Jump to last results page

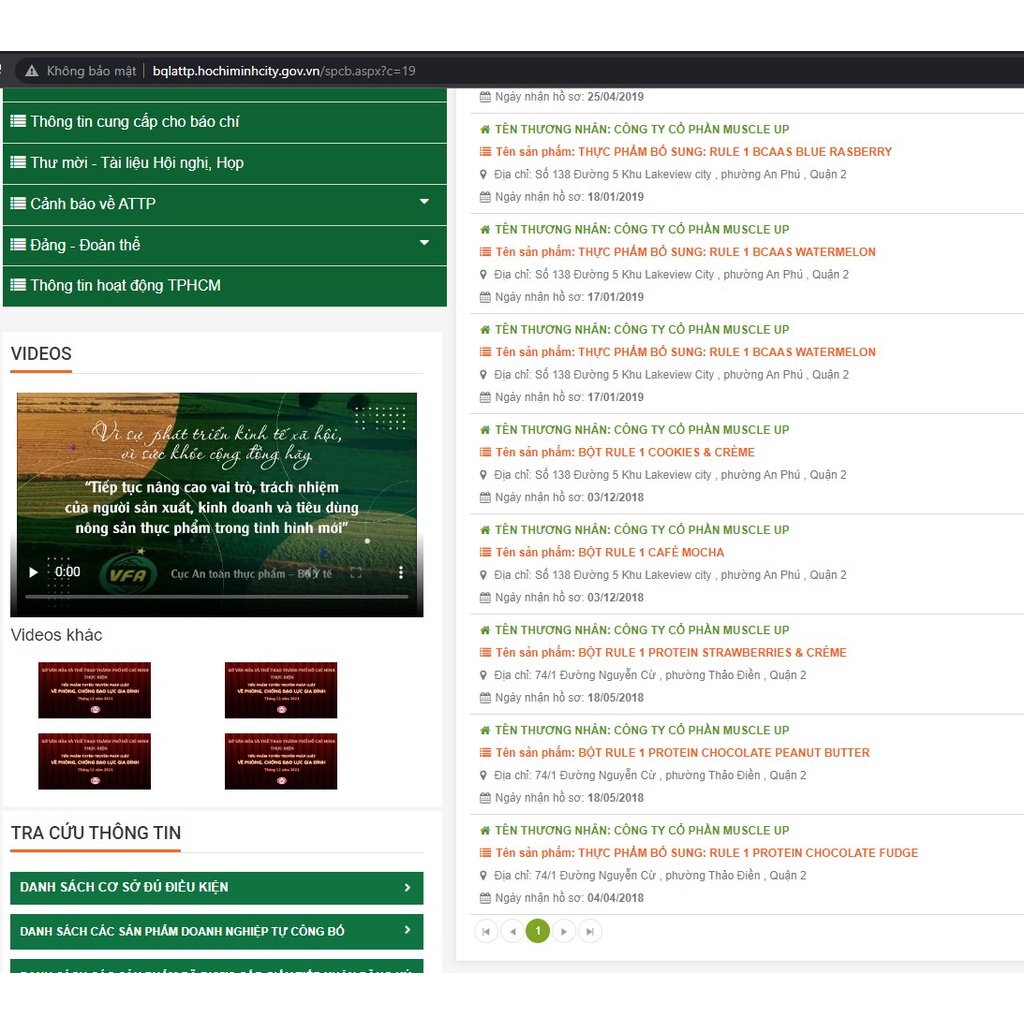coord(590,932)
